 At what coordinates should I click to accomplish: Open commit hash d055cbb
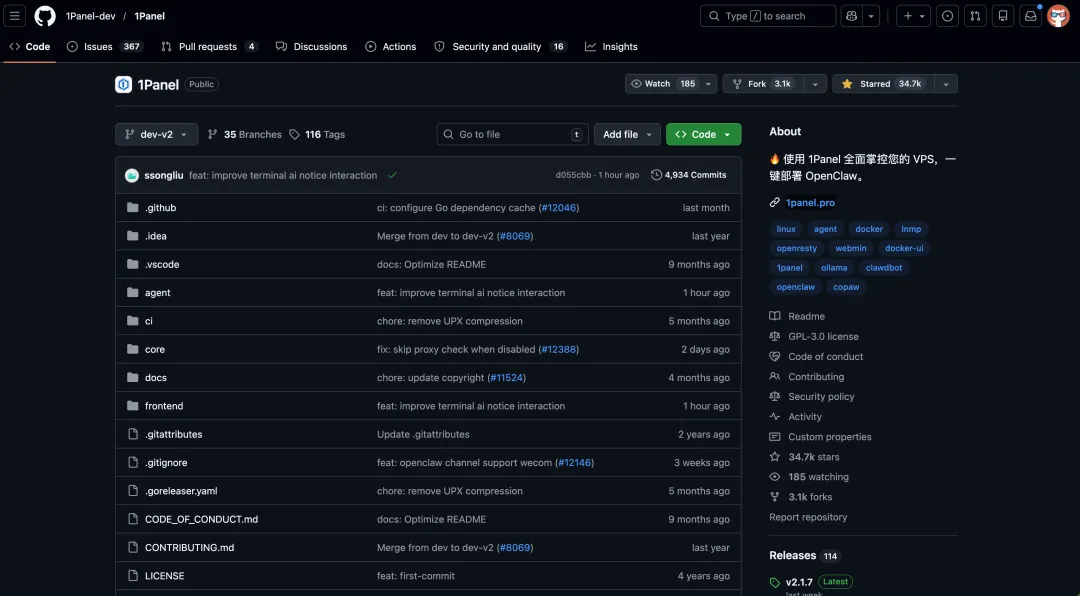click(x=573, y=175)
